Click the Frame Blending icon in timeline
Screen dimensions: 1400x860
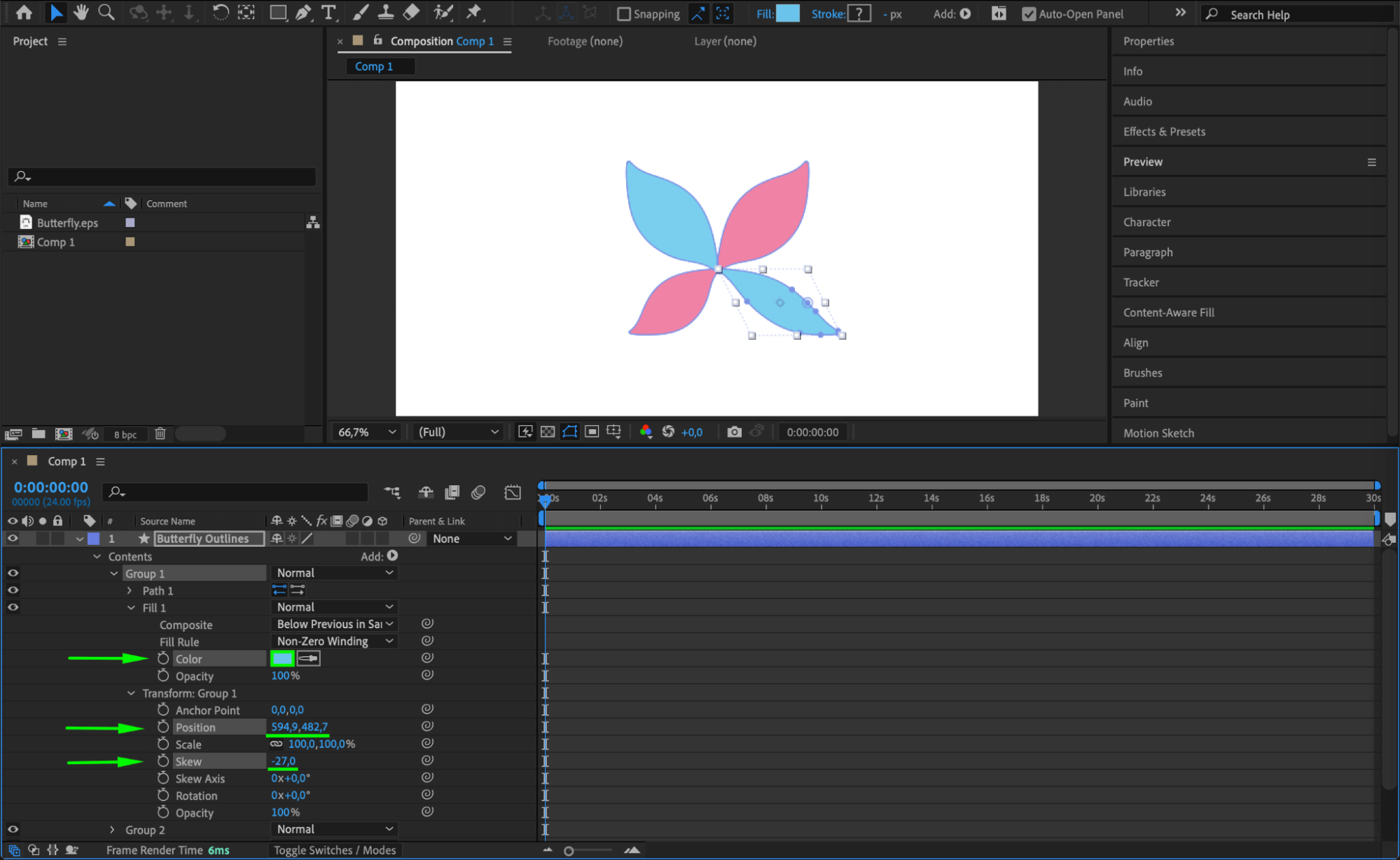[x=452, y=492]
